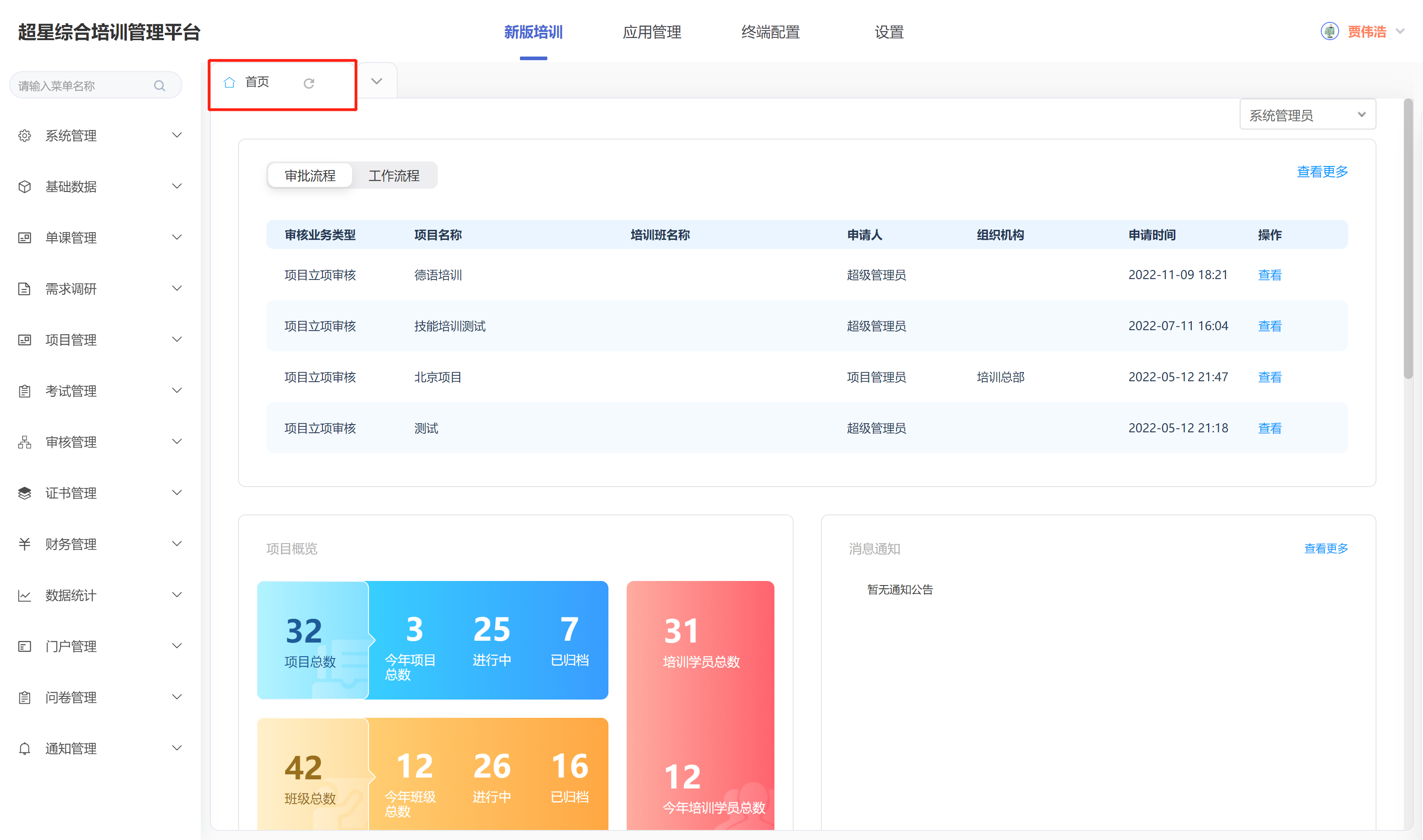Image resolution: width=1423 pixels, height=840 pixels.
Task: Click the home icon in tab bar
Action: (x=229, y=83)
